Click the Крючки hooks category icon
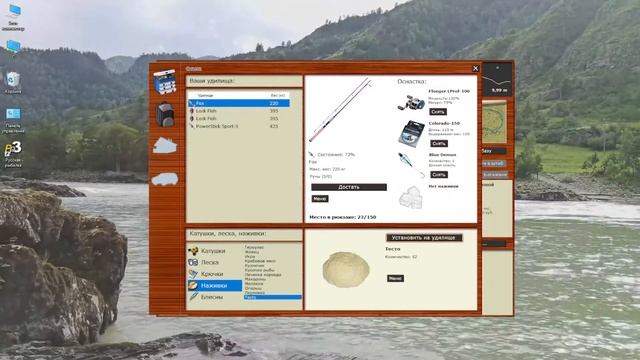 point(193,273)
